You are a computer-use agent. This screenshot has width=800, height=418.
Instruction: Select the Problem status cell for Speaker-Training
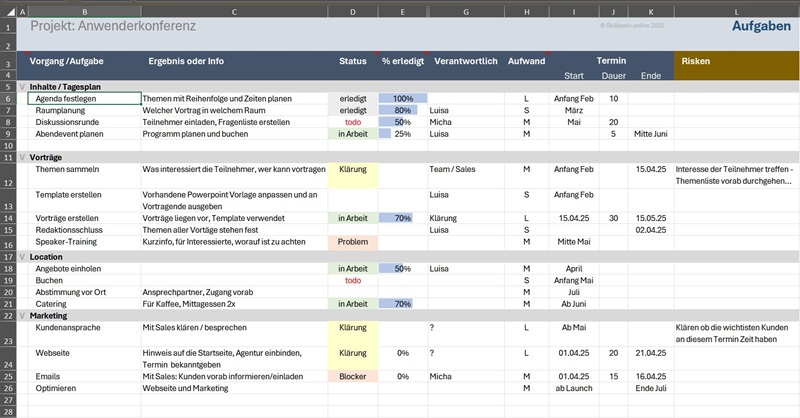353,242
